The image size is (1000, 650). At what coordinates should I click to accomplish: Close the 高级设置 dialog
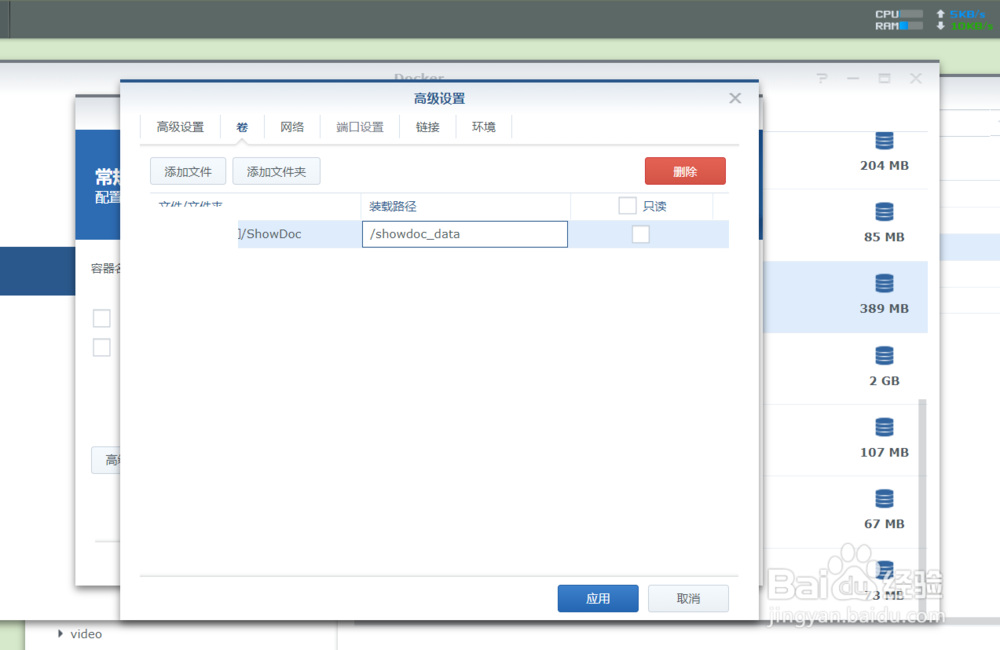[x=735, y=98]
